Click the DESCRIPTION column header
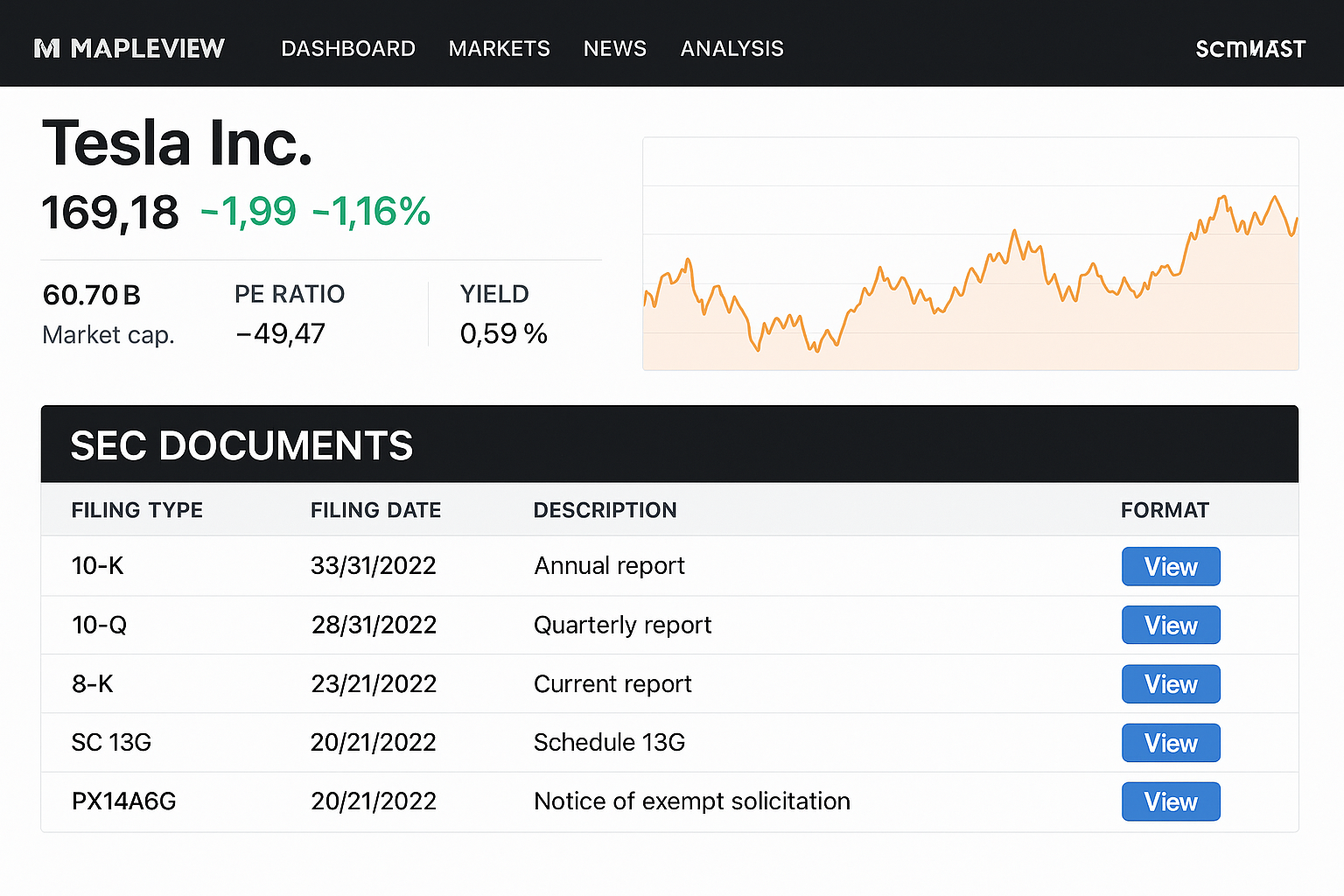Viewport: 1344px width, 896px height. coord(605,510)
